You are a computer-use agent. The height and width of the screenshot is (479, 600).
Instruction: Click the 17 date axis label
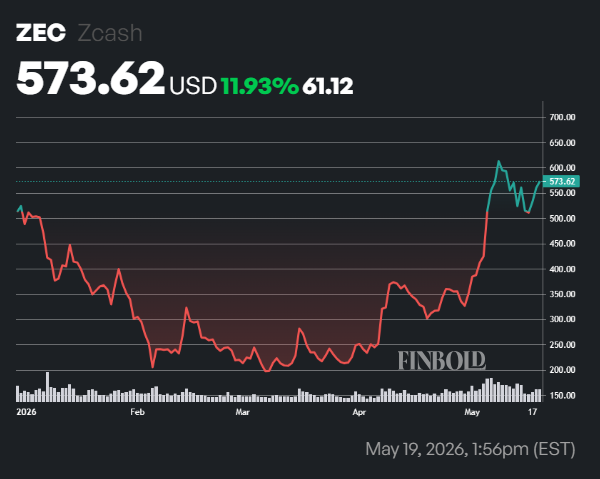[x=532, y=412]
